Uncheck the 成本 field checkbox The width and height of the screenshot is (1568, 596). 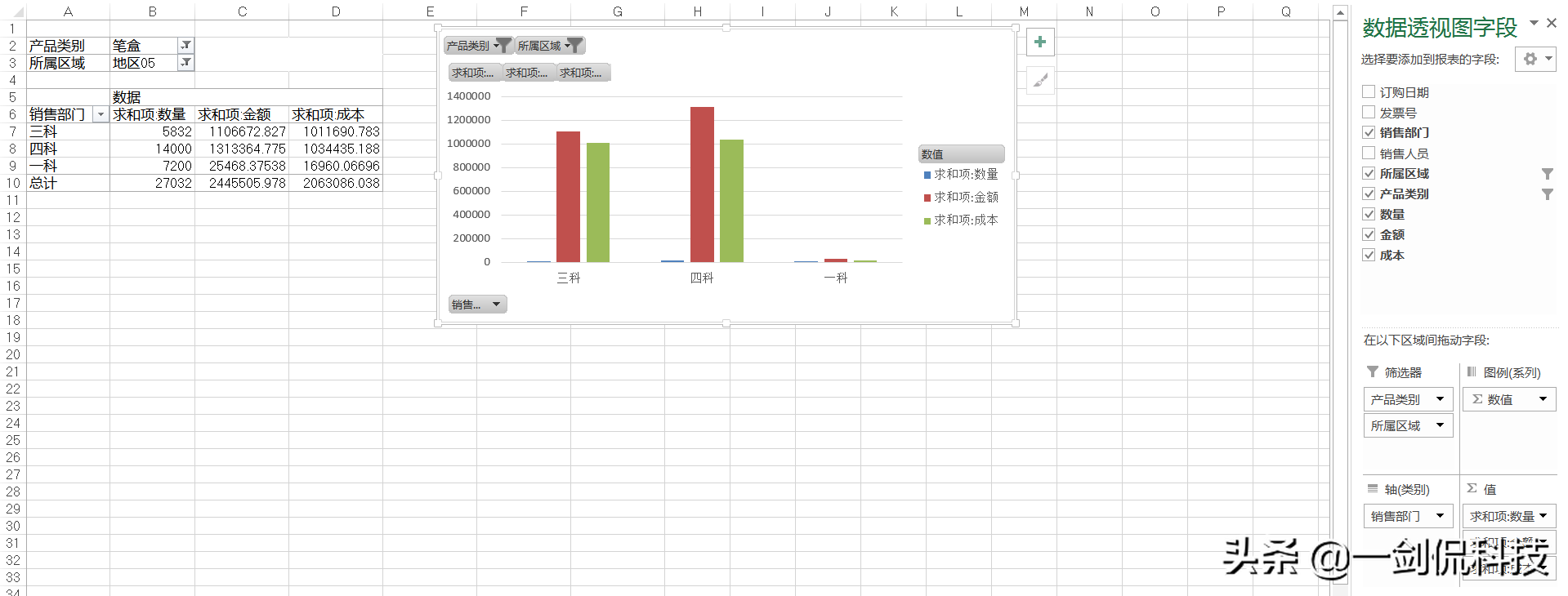[1369, 255]
